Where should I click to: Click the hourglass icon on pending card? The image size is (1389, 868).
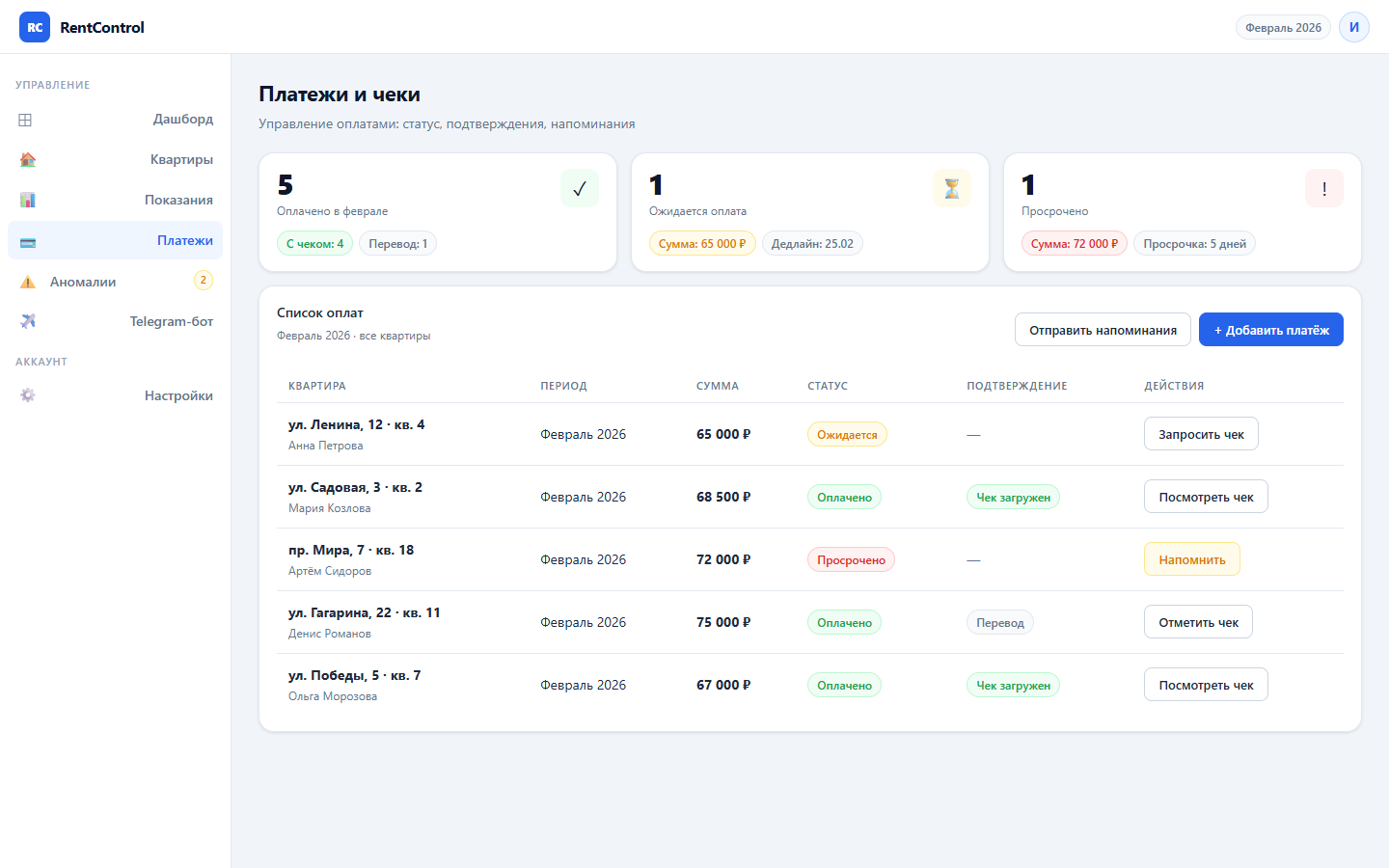point(951,189)
